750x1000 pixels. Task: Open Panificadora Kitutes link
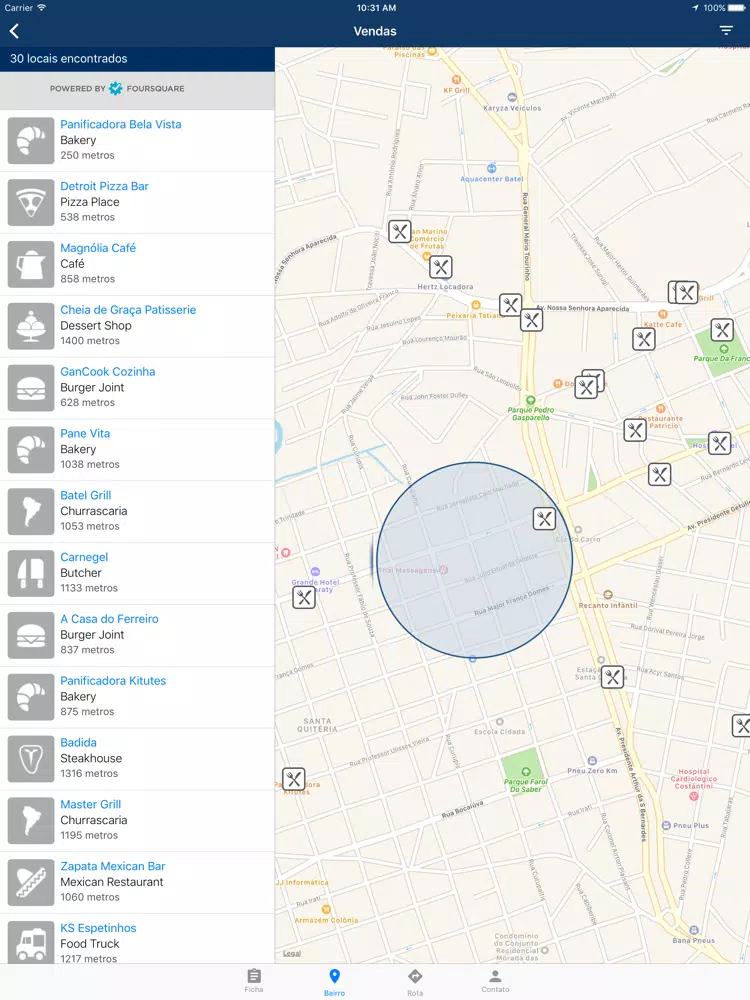(x=113, y=681)
